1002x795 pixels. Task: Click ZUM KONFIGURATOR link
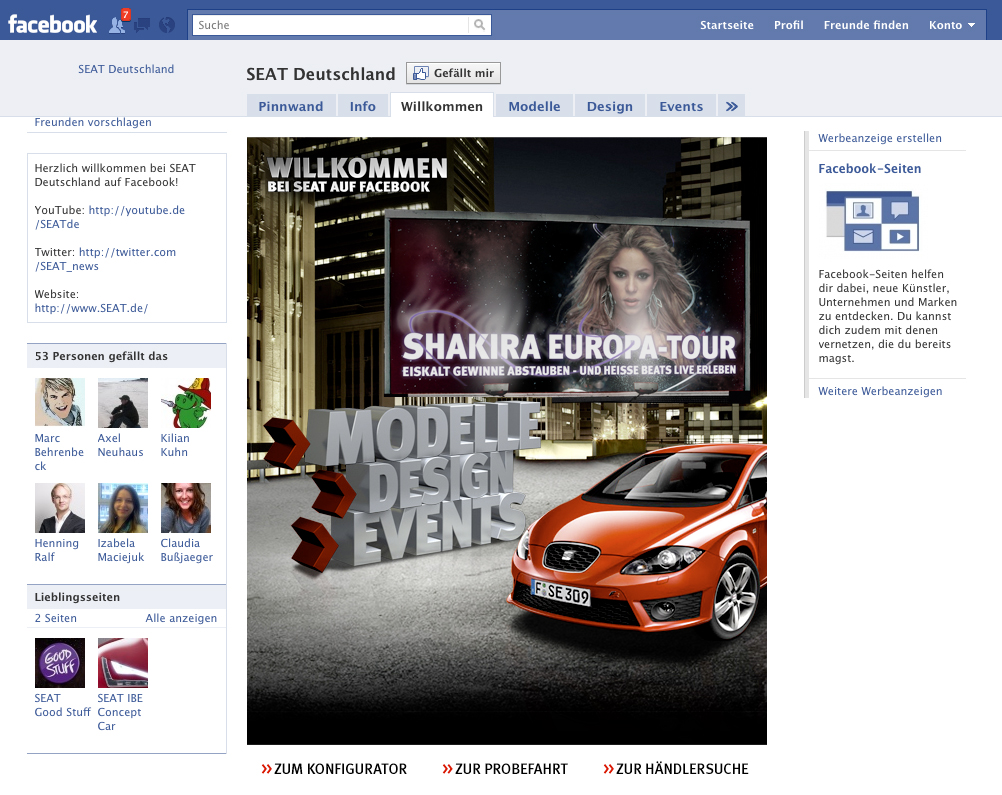[334, 769]
